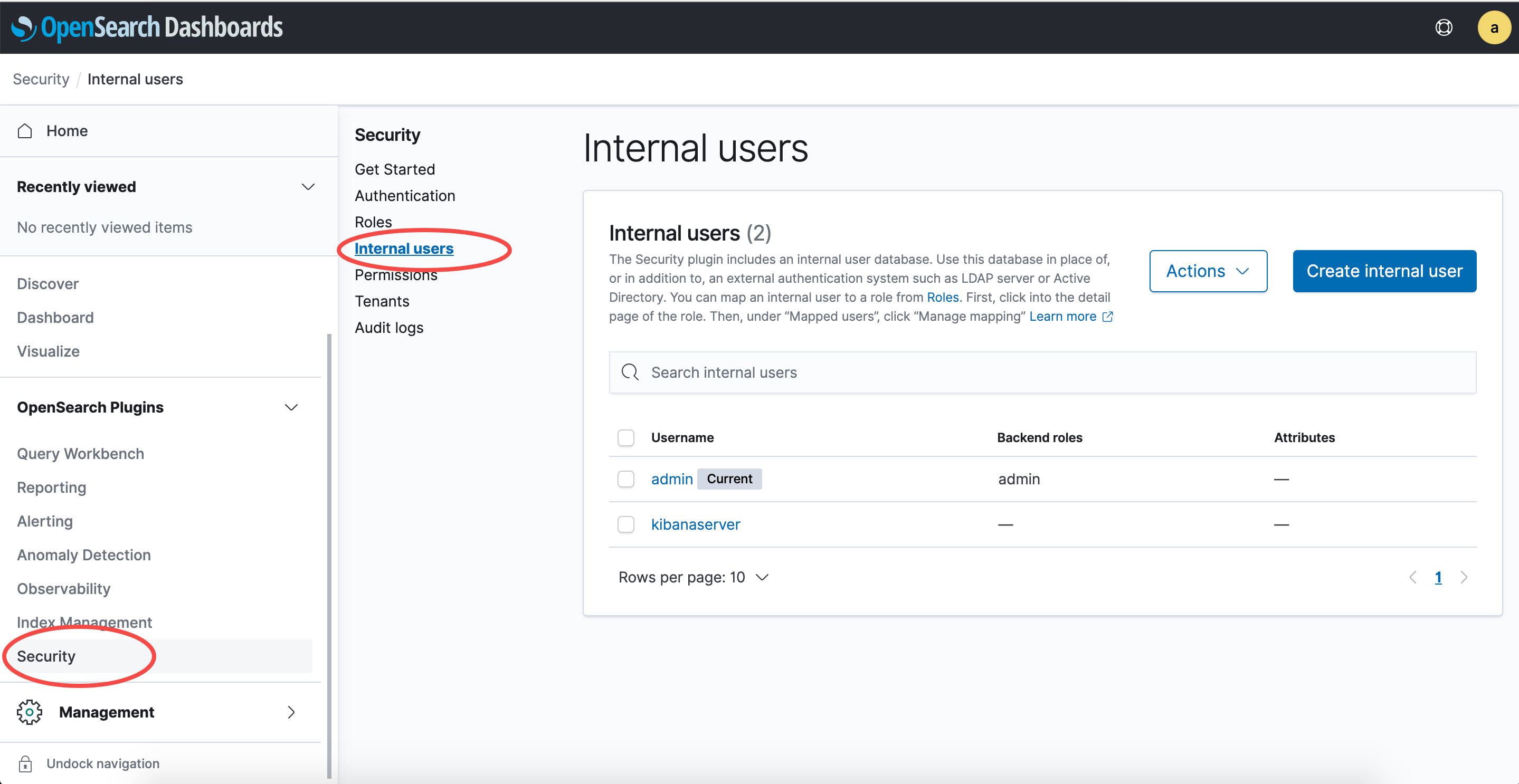Open Query Workbench plugin
Screen dimensions: 1519x784
point(80,454)
